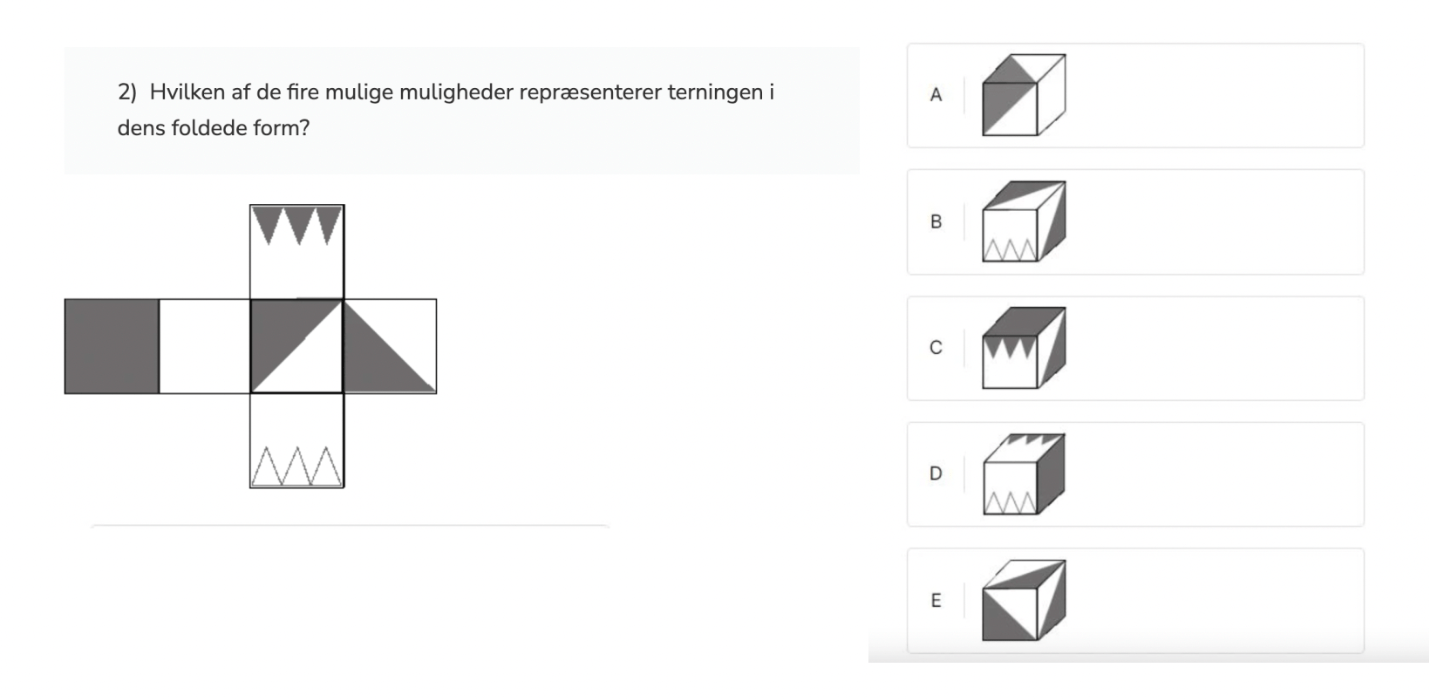This screenshot has width=1429, height=699.
Task: Choose answer option D
Action: pyautogui.click(x=1135, y=474)
